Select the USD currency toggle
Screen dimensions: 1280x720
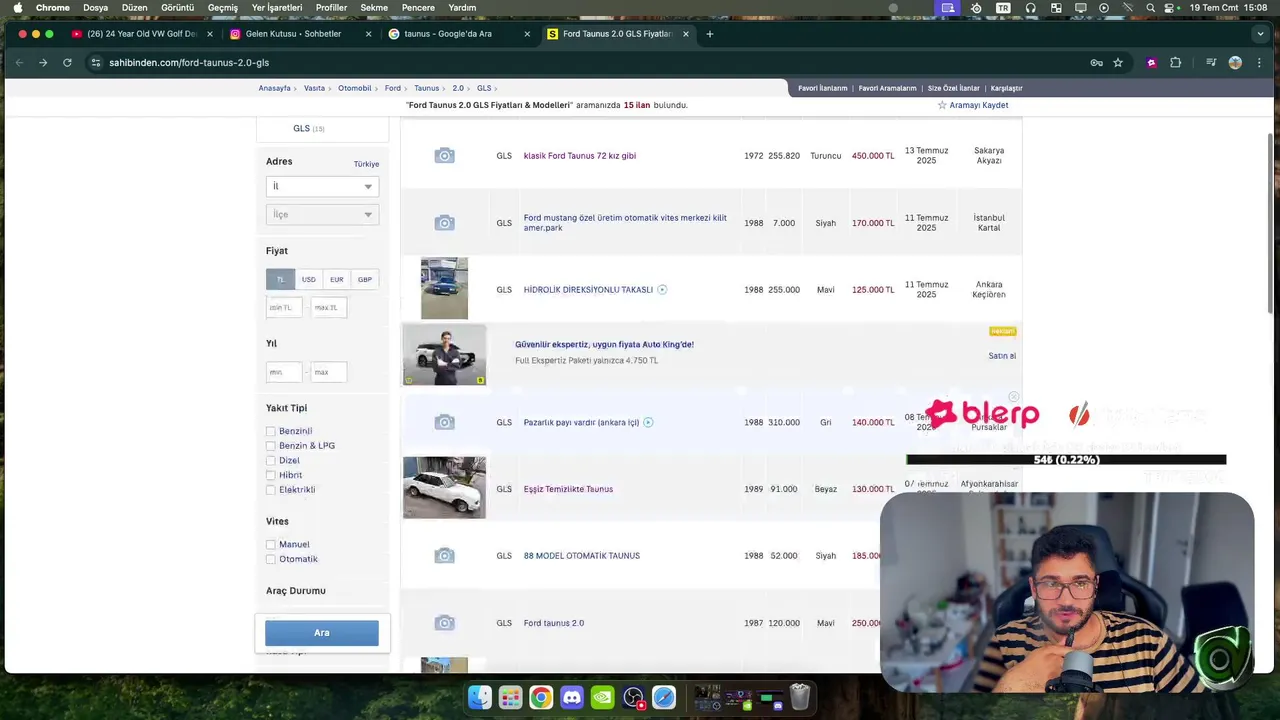308,280
